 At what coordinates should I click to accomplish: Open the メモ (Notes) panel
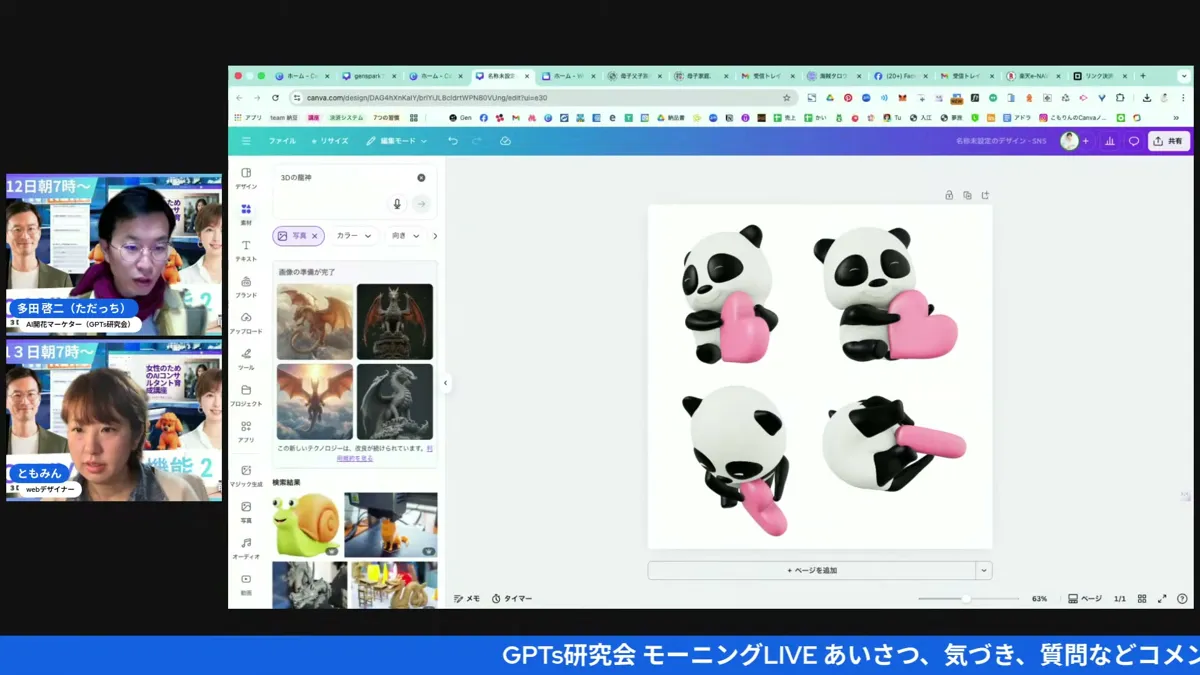pos(467,598)
